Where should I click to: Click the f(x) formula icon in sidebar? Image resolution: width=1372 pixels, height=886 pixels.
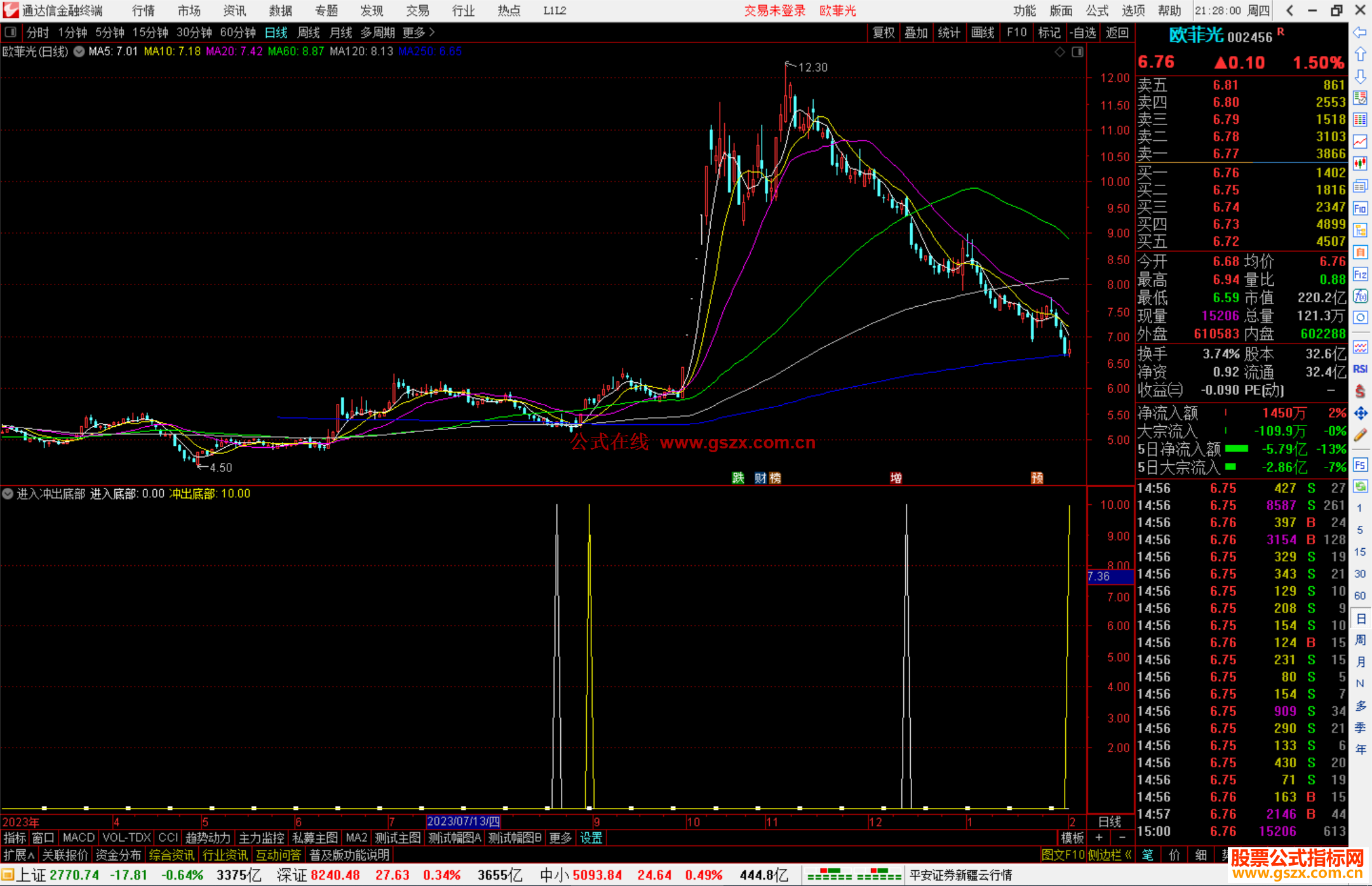coord(1360,296)
